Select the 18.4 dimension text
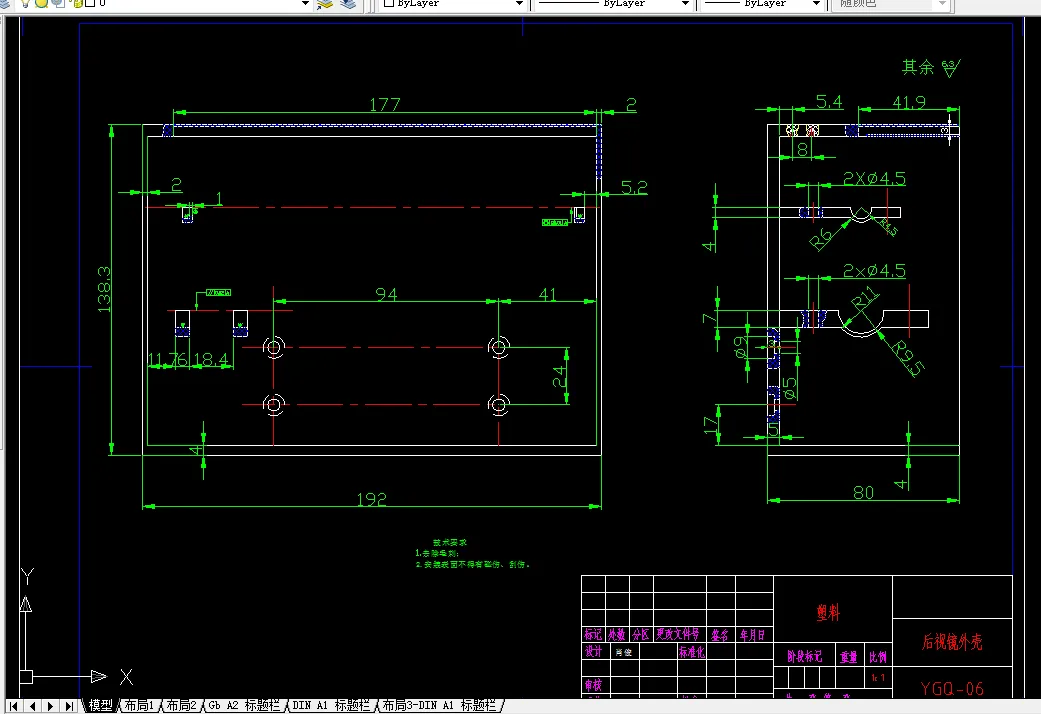 pyautogui.click(x=212, y=359)
